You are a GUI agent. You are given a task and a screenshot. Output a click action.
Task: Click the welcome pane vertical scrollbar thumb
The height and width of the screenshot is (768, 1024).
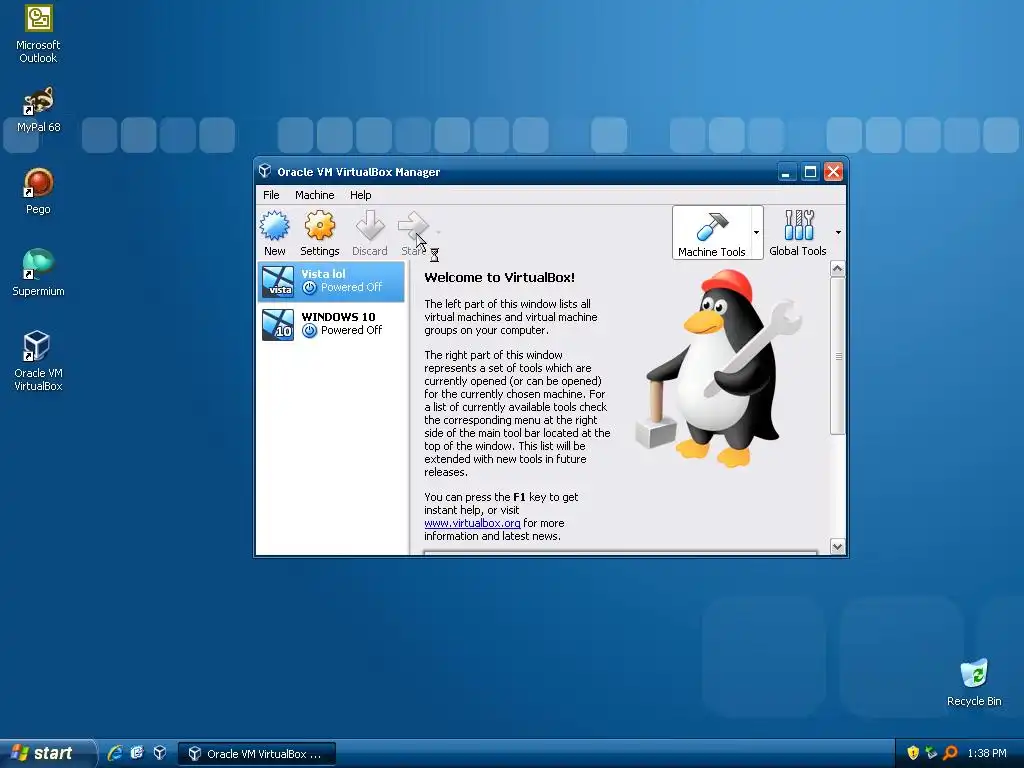point(837,356)
